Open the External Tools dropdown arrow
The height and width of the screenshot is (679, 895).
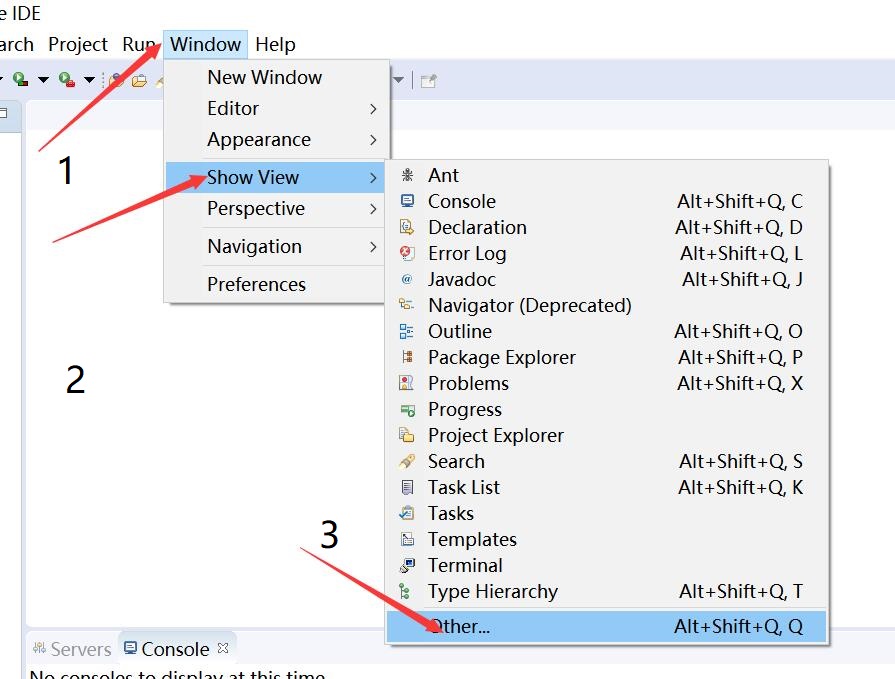(x=90, y=79)
